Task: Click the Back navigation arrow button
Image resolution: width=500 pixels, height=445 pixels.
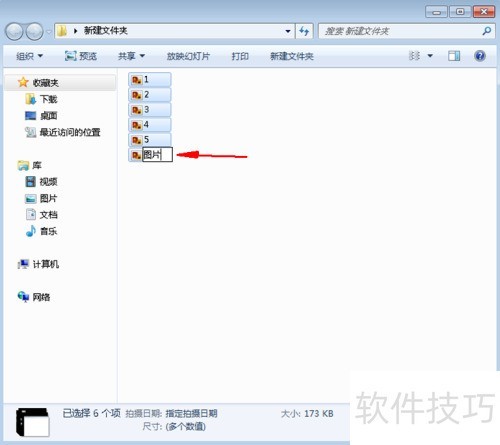Action: [x=14, y=31]
